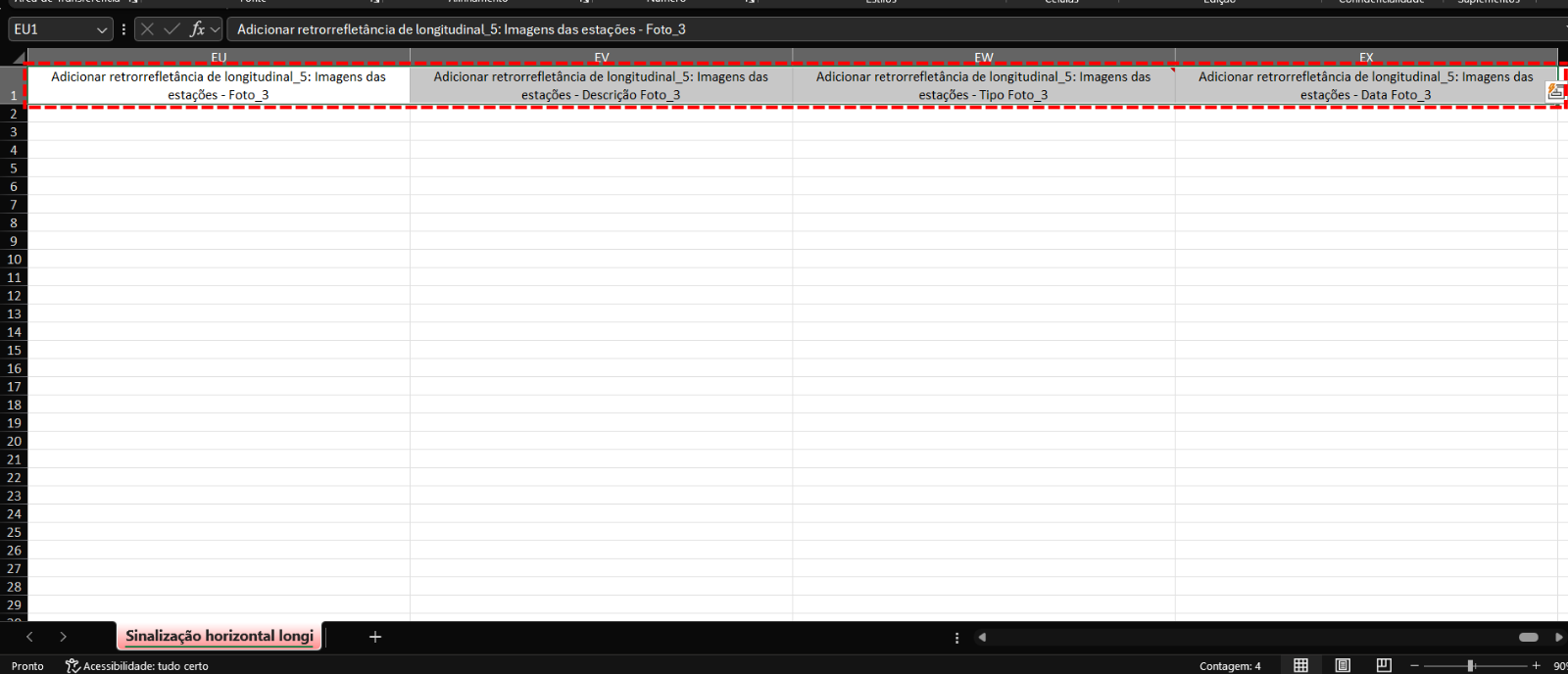Switch to Normal view
1568x674 pixels.
pos(1300,666)
